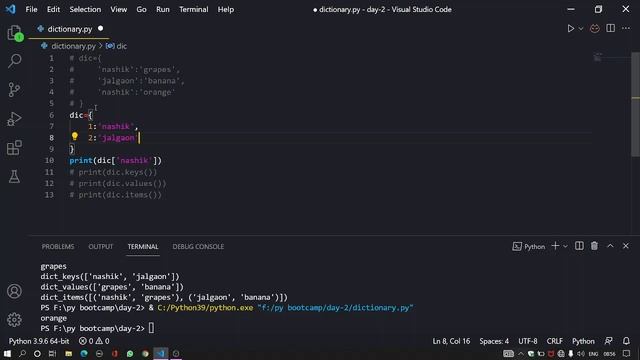Viewport: 640px width, 360px height.
Task: Open errors and warnings count in status bar
Action: 94,341
